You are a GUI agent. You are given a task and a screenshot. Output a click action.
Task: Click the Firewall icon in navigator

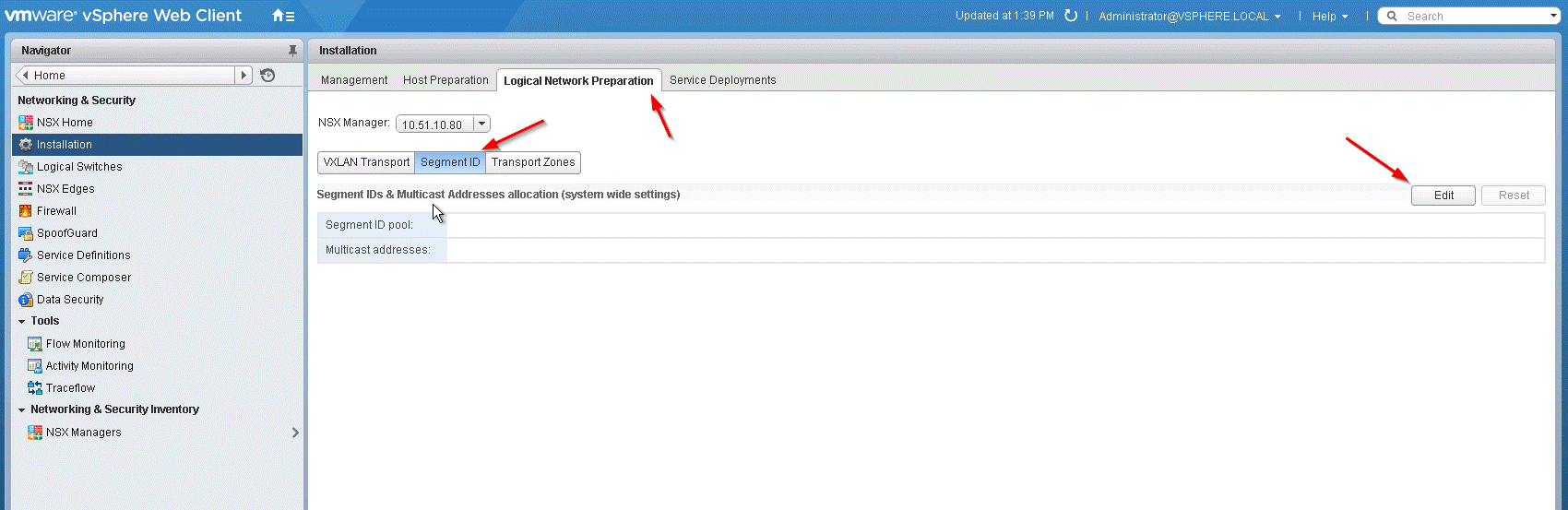coord(26,211)
